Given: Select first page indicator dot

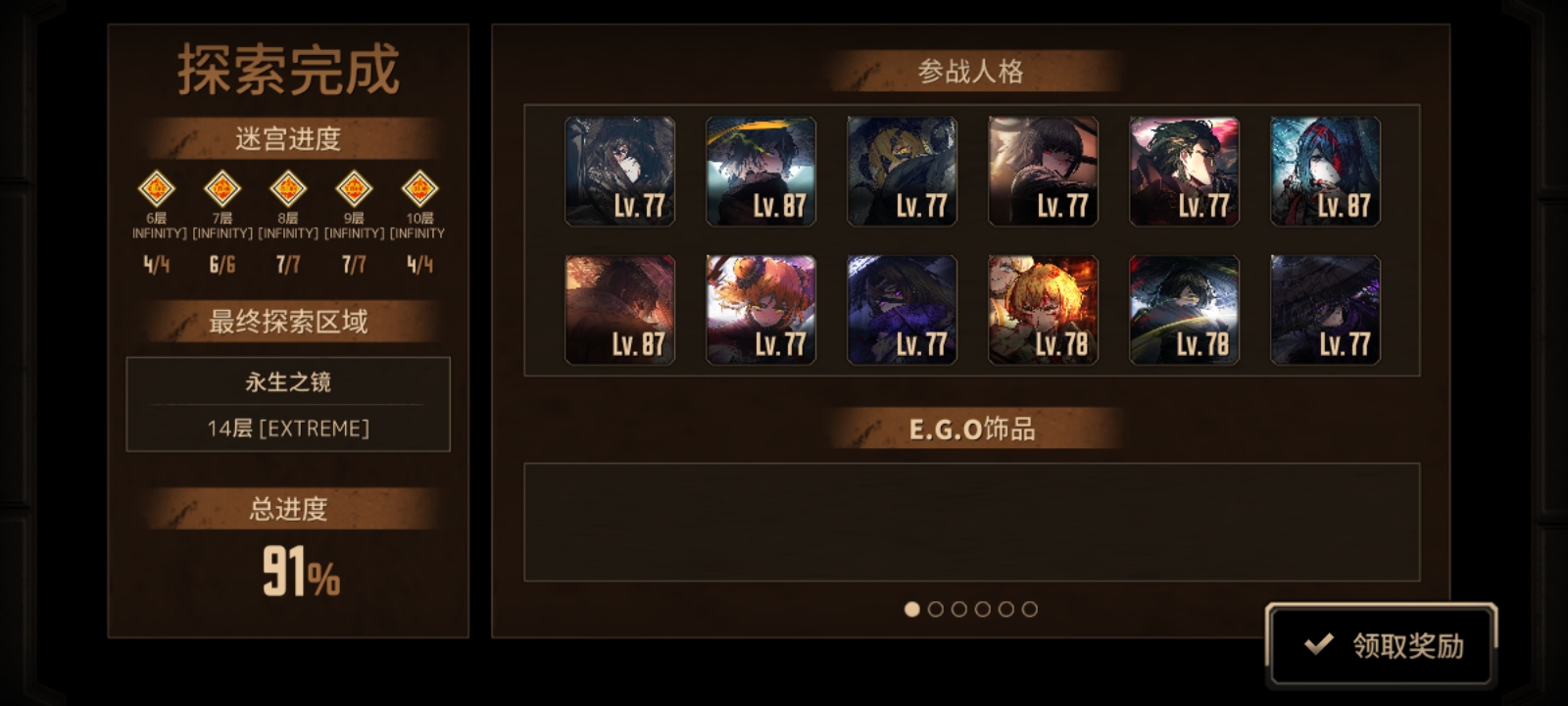Looking at the screenshot, I should coord(911,609).
